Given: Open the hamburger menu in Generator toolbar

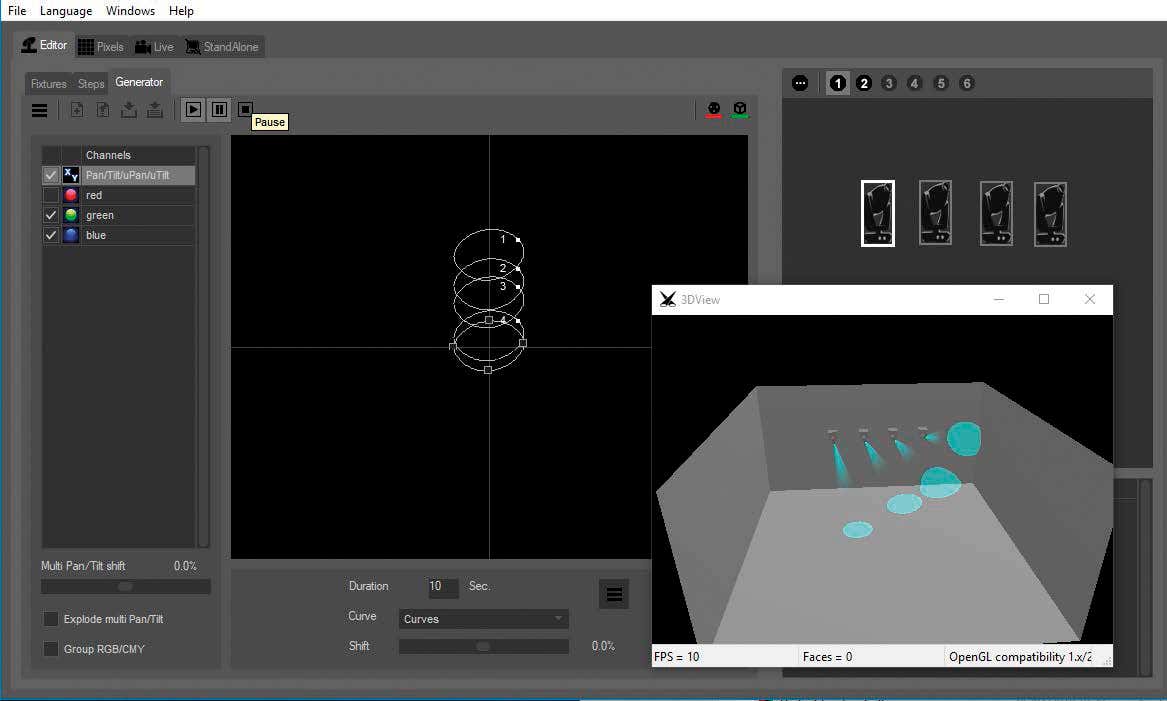Looking at the screenshot, I should [x=39, y=110].
